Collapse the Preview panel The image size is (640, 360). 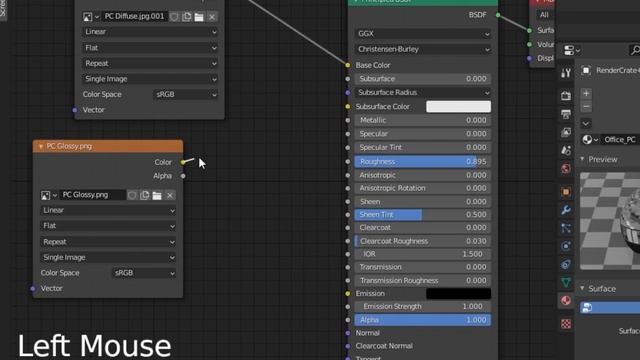pos(582,159)
